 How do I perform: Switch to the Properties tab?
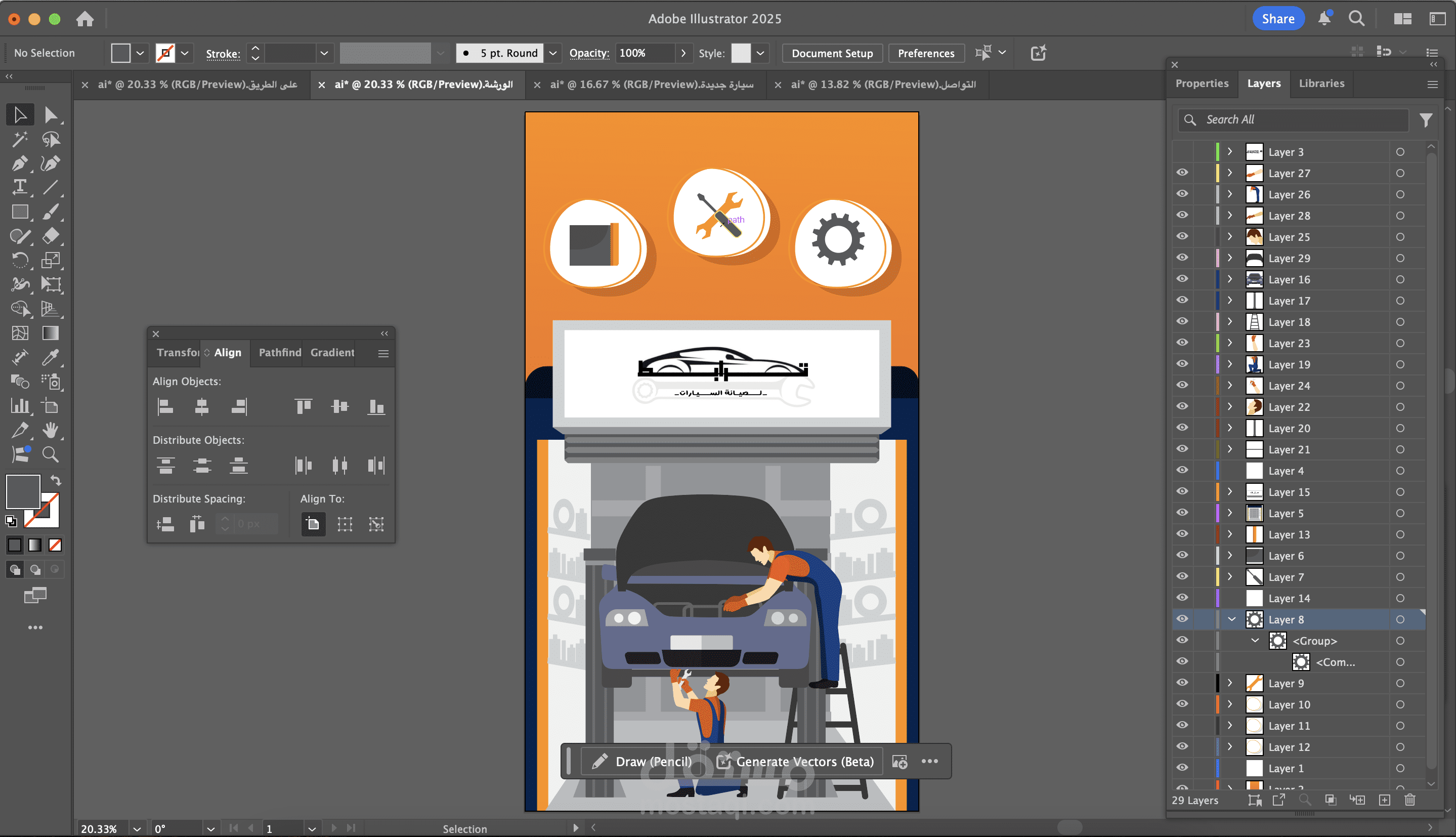[x=1202, y=83]
